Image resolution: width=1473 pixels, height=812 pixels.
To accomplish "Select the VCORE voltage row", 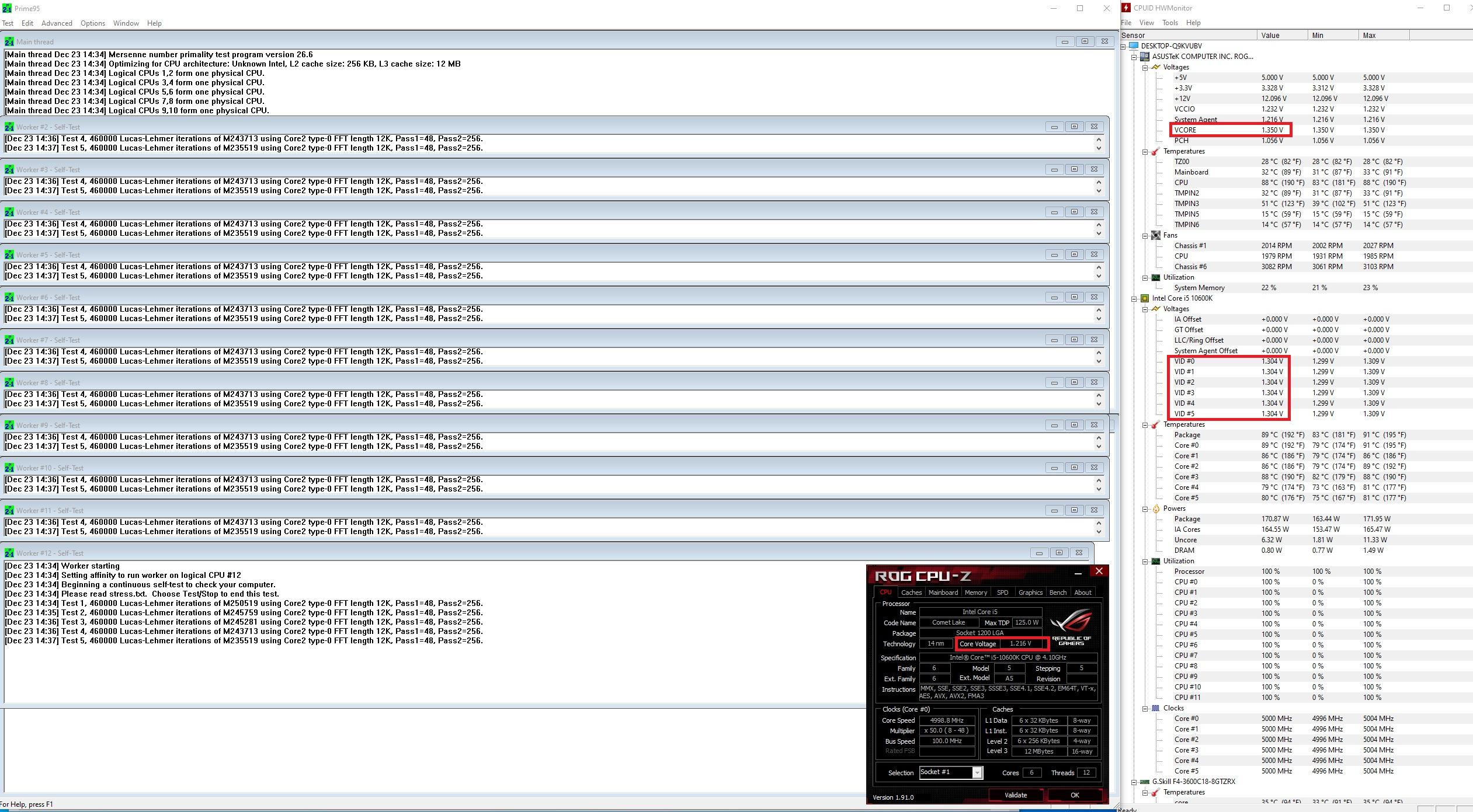I will click(x=1295, y=130).
